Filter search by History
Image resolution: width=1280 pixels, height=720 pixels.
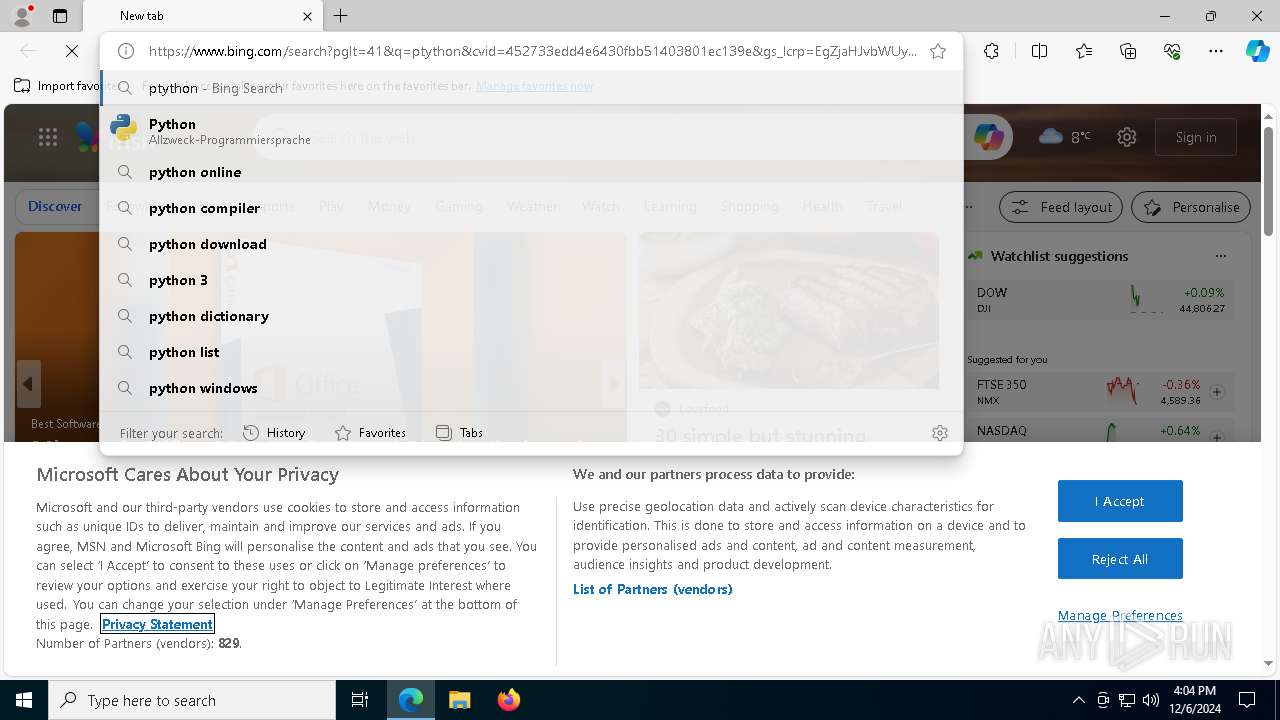(x=274, y=433)
